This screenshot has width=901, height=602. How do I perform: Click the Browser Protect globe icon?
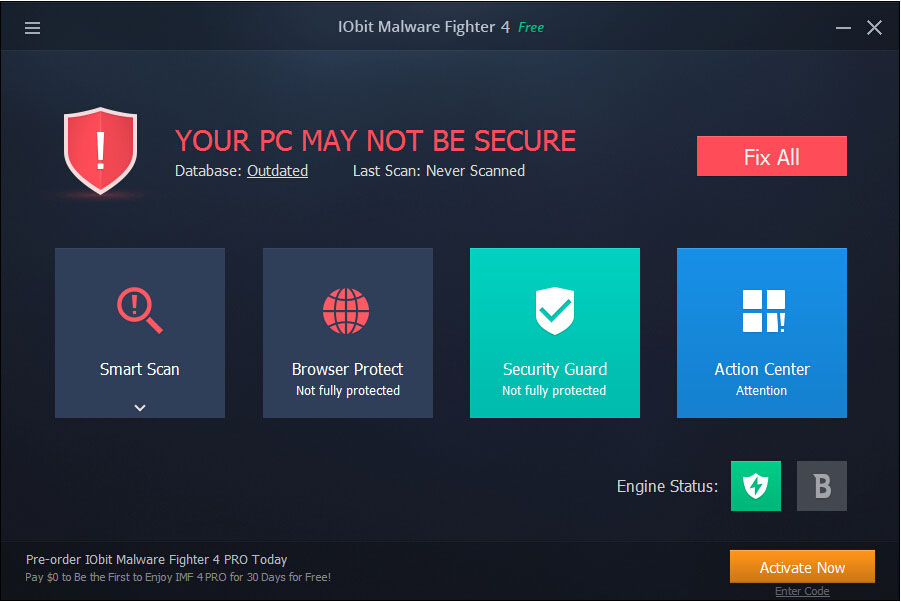click(x=346, y=311)
